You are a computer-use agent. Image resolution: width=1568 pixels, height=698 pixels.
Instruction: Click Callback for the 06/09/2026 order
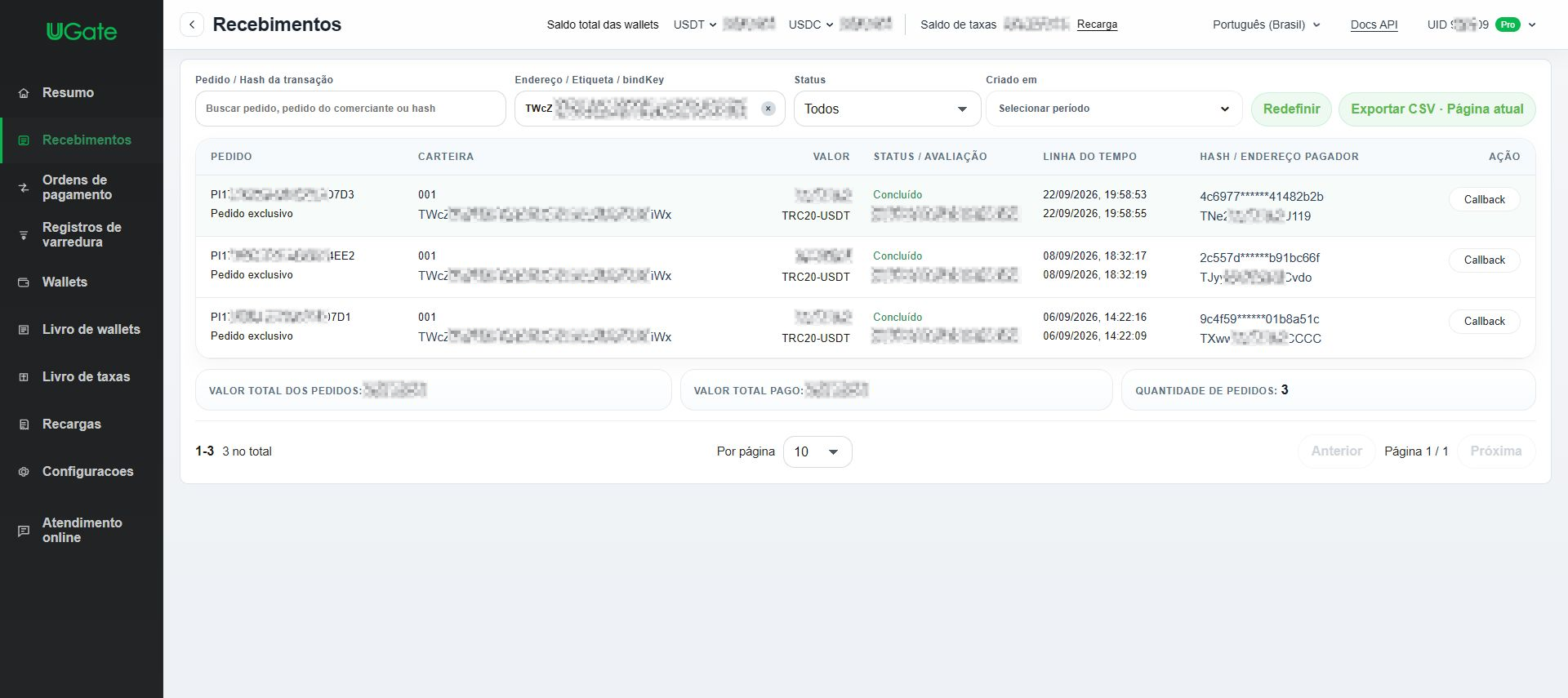pos(1484,321)
